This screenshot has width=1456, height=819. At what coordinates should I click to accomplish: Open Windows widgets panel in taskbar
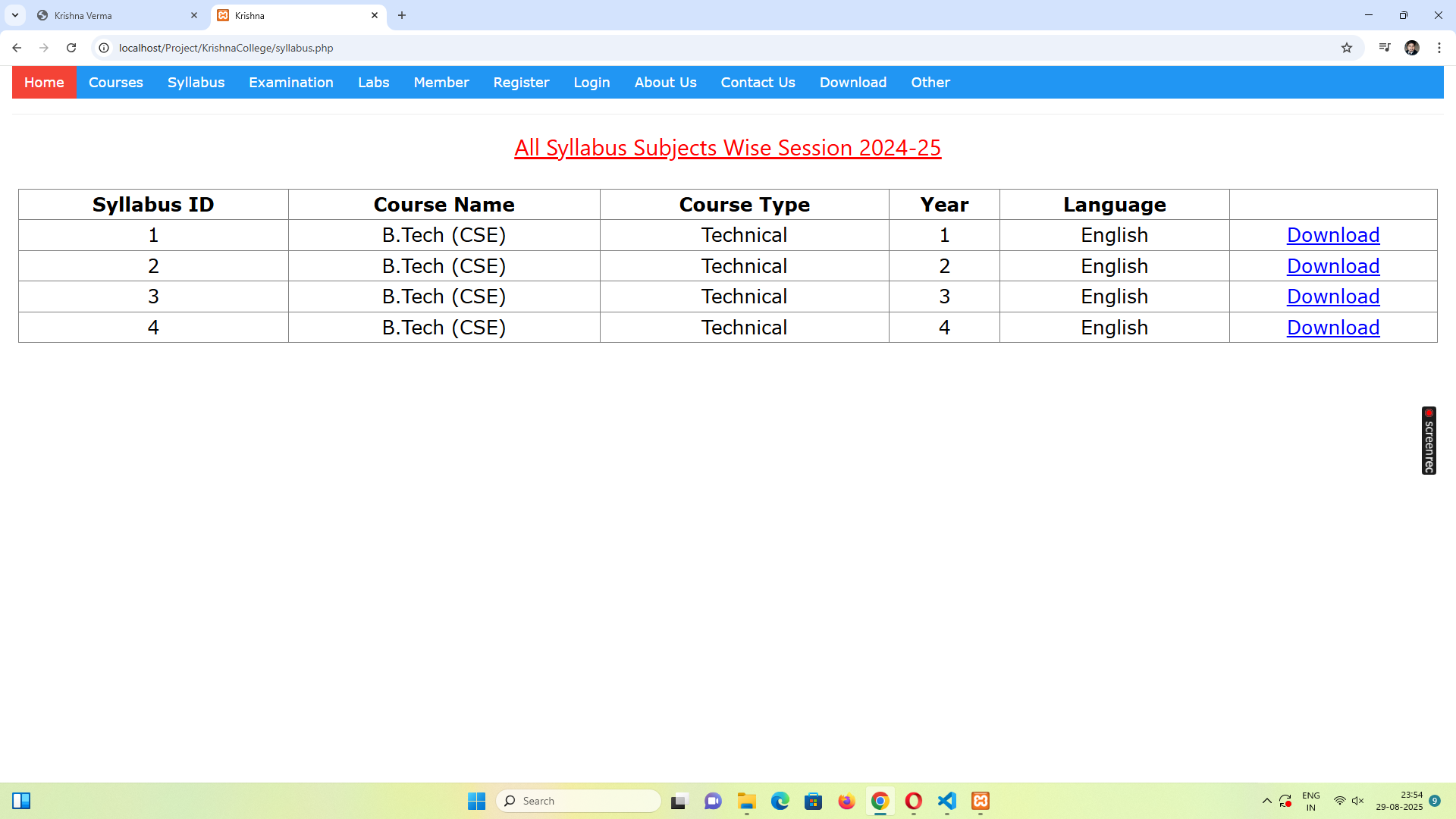click(x=21, y=801)
